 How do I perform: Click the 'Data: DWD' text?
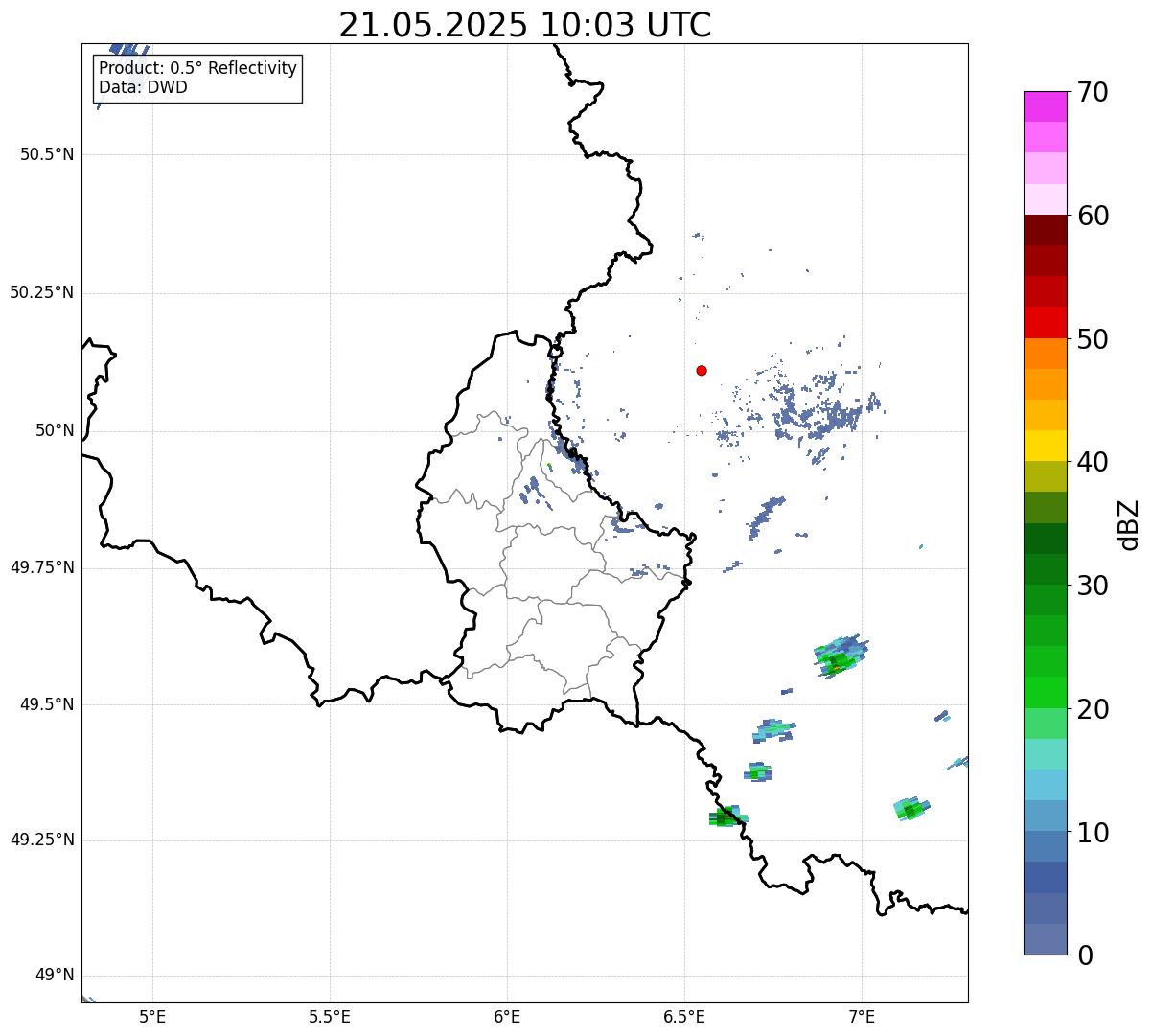pos(143,87)
